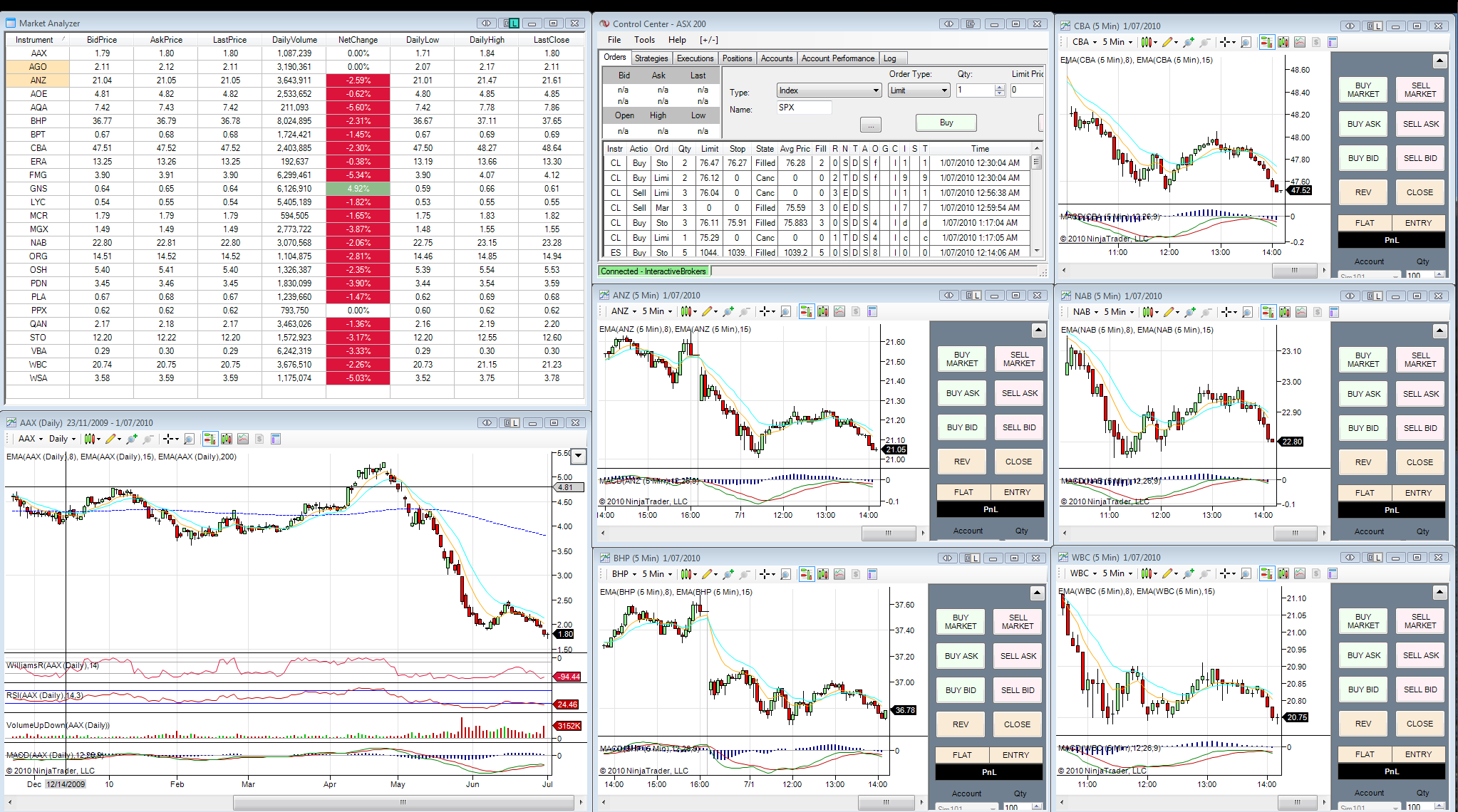The width and height of the screenshot is (1458, 812).
Task: Click the AAX chart horizontal scrollbar thumb
Action: tap(403, 802)
